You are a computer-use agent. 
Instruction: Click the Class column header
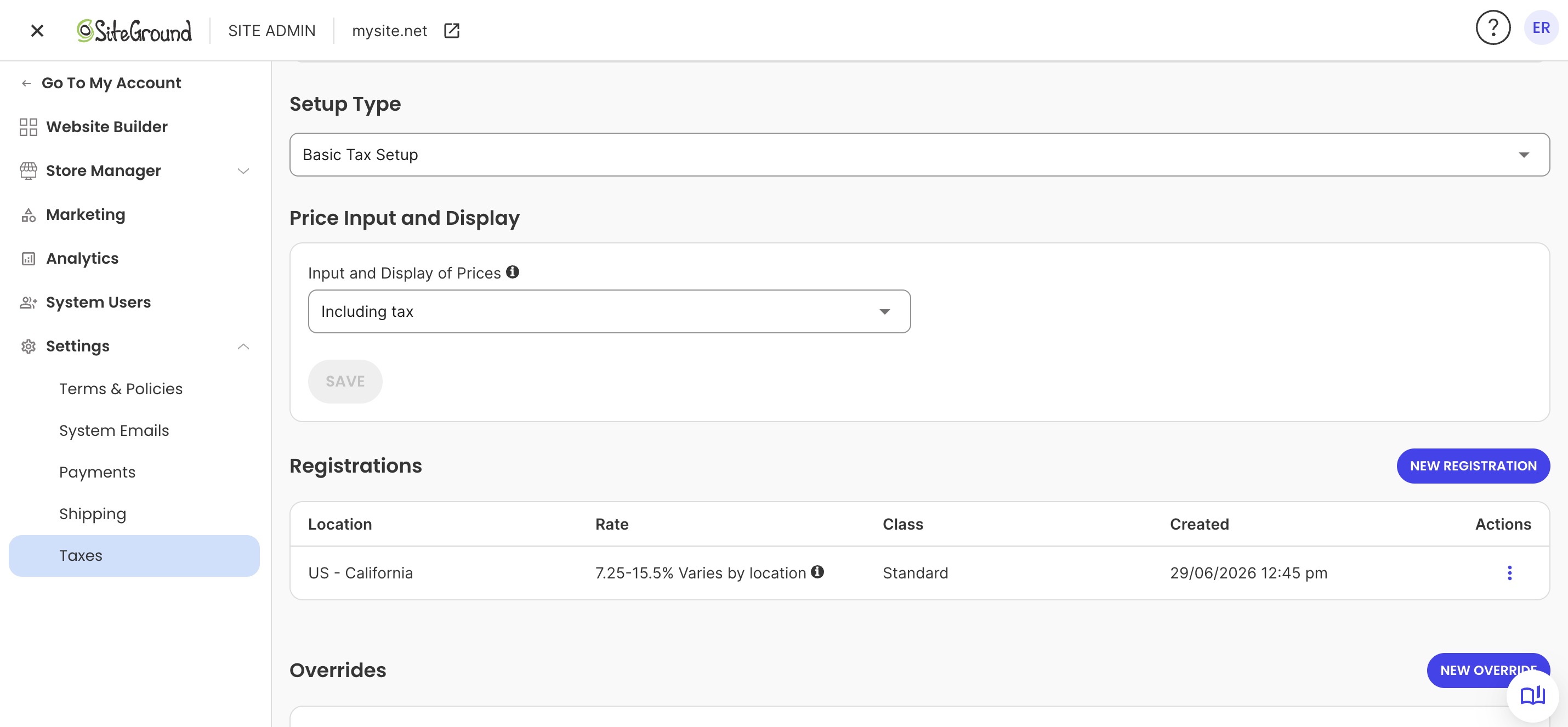coord(902,524)
